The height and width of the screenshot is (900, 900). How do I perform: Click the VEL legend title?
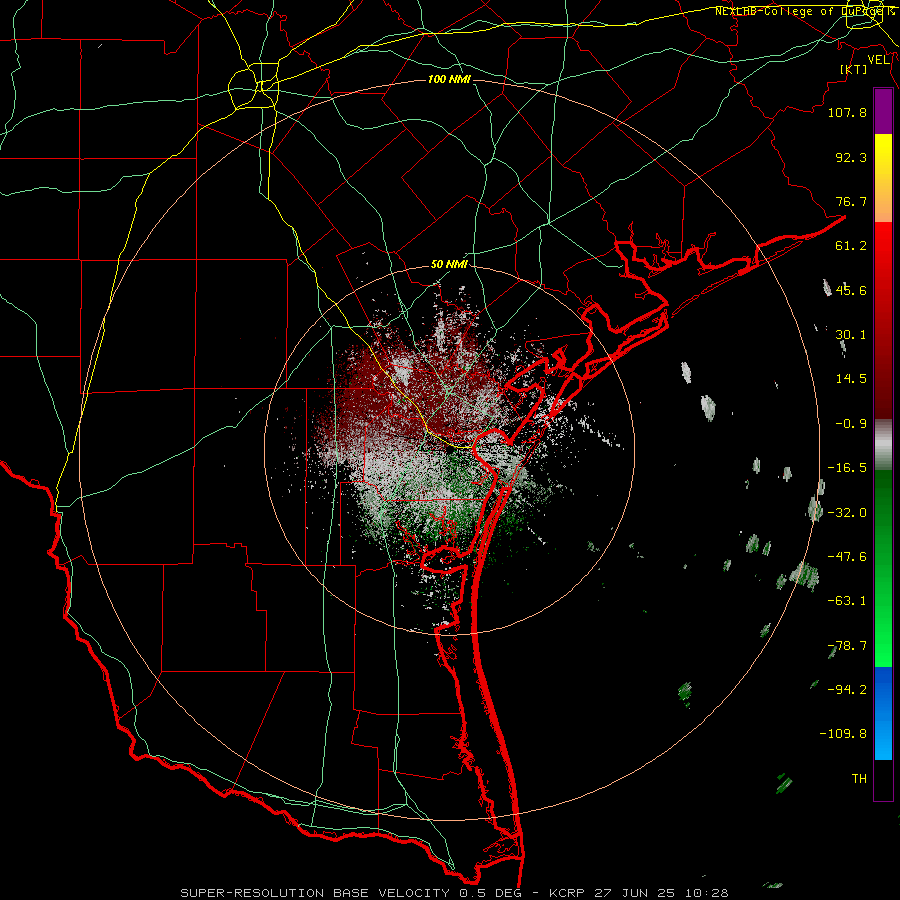coord(878,60)
